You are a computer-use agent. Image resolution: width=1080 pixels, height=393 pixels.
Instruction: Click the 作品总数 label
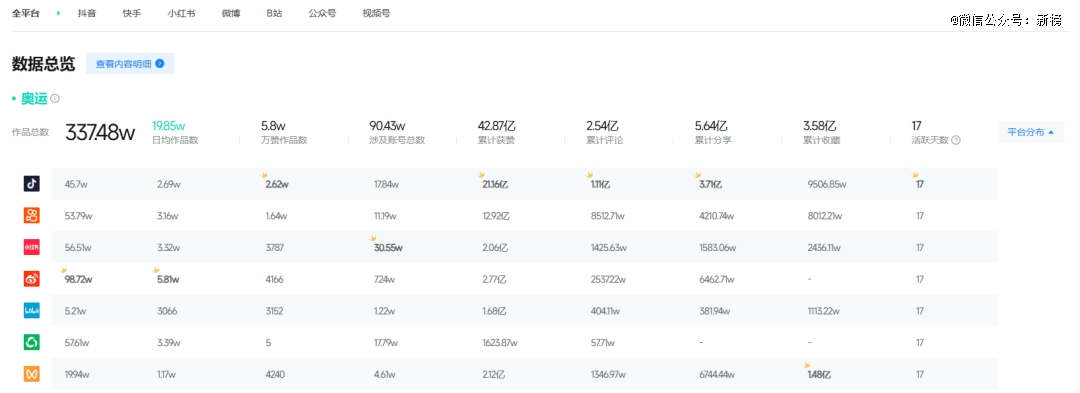[x=30, y=132]
